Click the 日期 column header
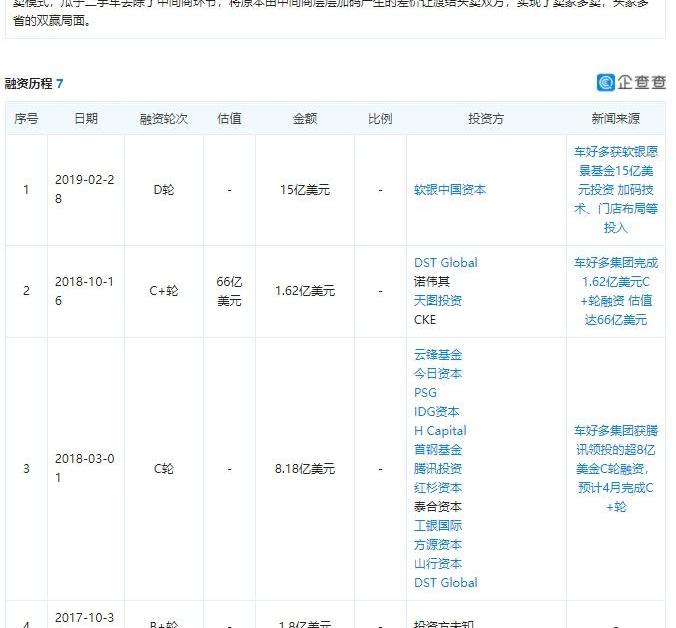The height and width of the screenshot is (628, 676). tap(86, 119)
